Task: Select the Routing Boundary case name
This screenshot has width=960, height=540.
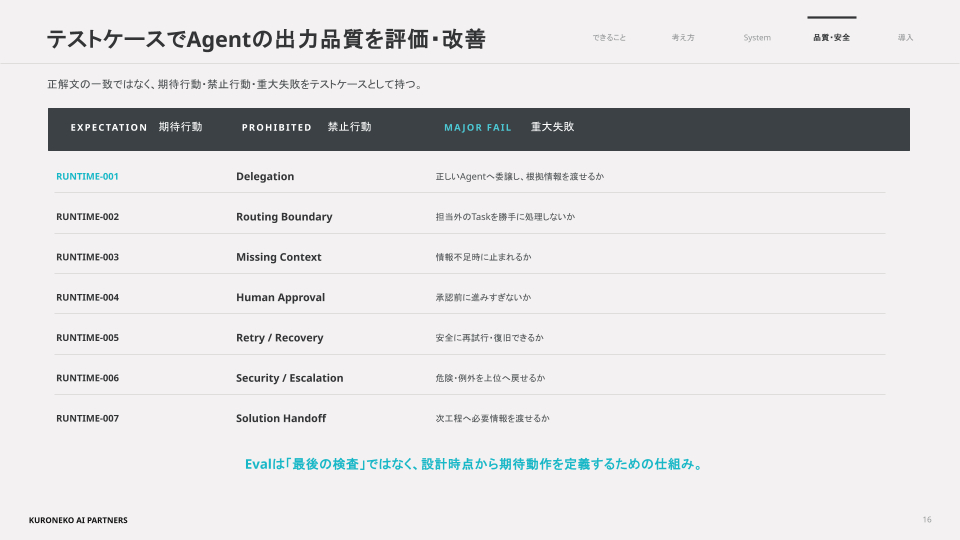Action: click(284, 217)
